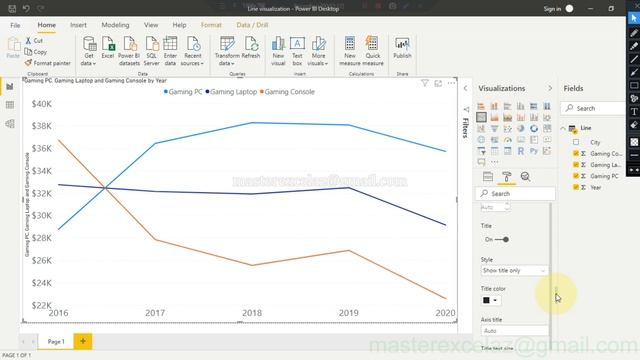
Task: Select the slicer visual
Action: [481, 151]
